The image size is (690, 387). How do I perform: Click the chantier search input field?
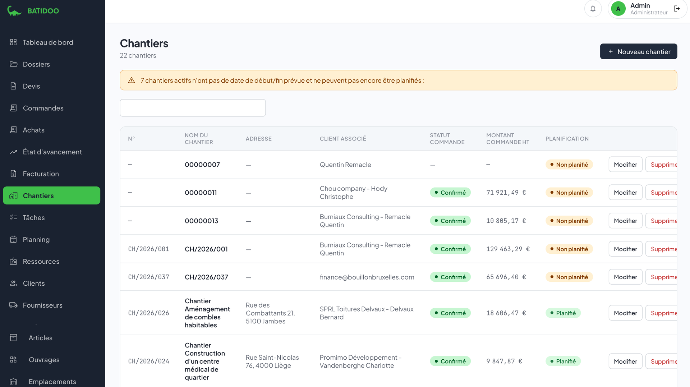coord(193,108)
